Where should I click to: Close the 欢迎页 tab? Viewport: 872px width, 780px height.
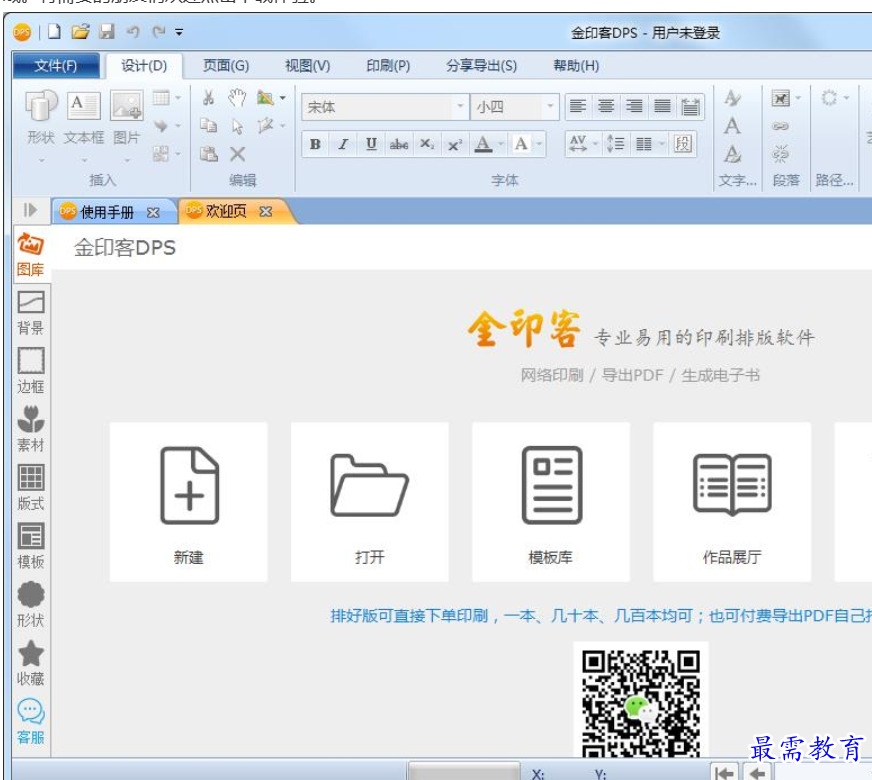(266, 212)
